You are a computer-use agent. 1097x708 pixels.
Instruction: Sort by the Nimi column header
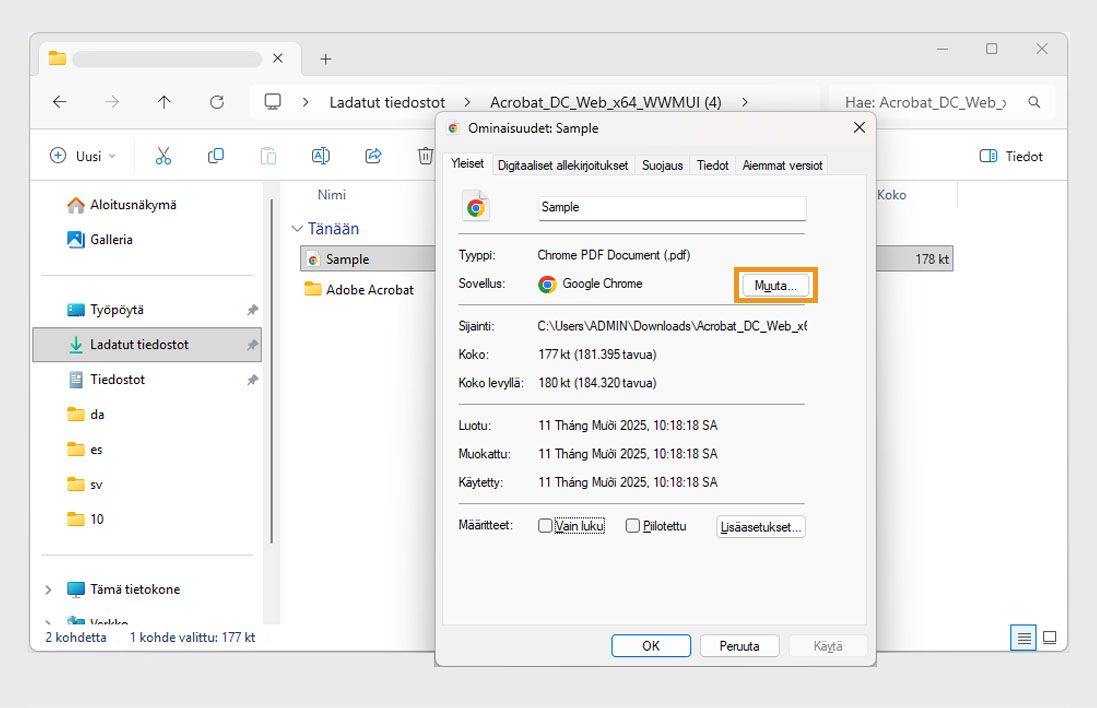pyautogui.click(x=332, y=195)
